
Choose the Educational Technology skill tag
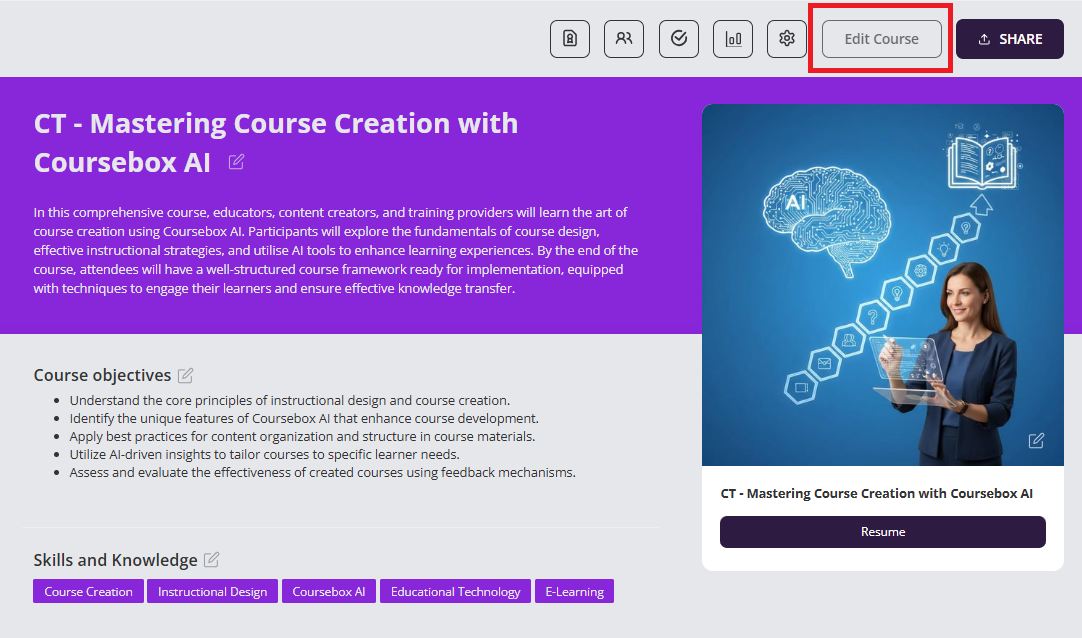[x=455, y=592]
